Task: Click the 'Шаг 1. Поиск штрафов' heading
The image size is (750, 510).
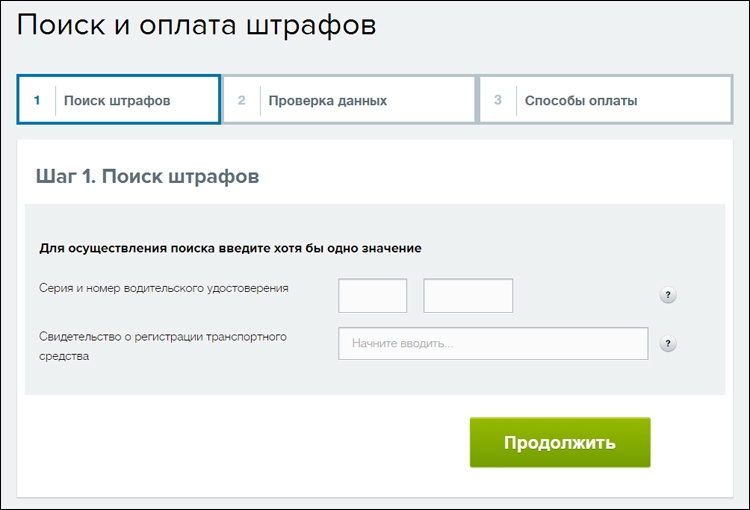Action: pyautogui.click(x=147, y=177)
